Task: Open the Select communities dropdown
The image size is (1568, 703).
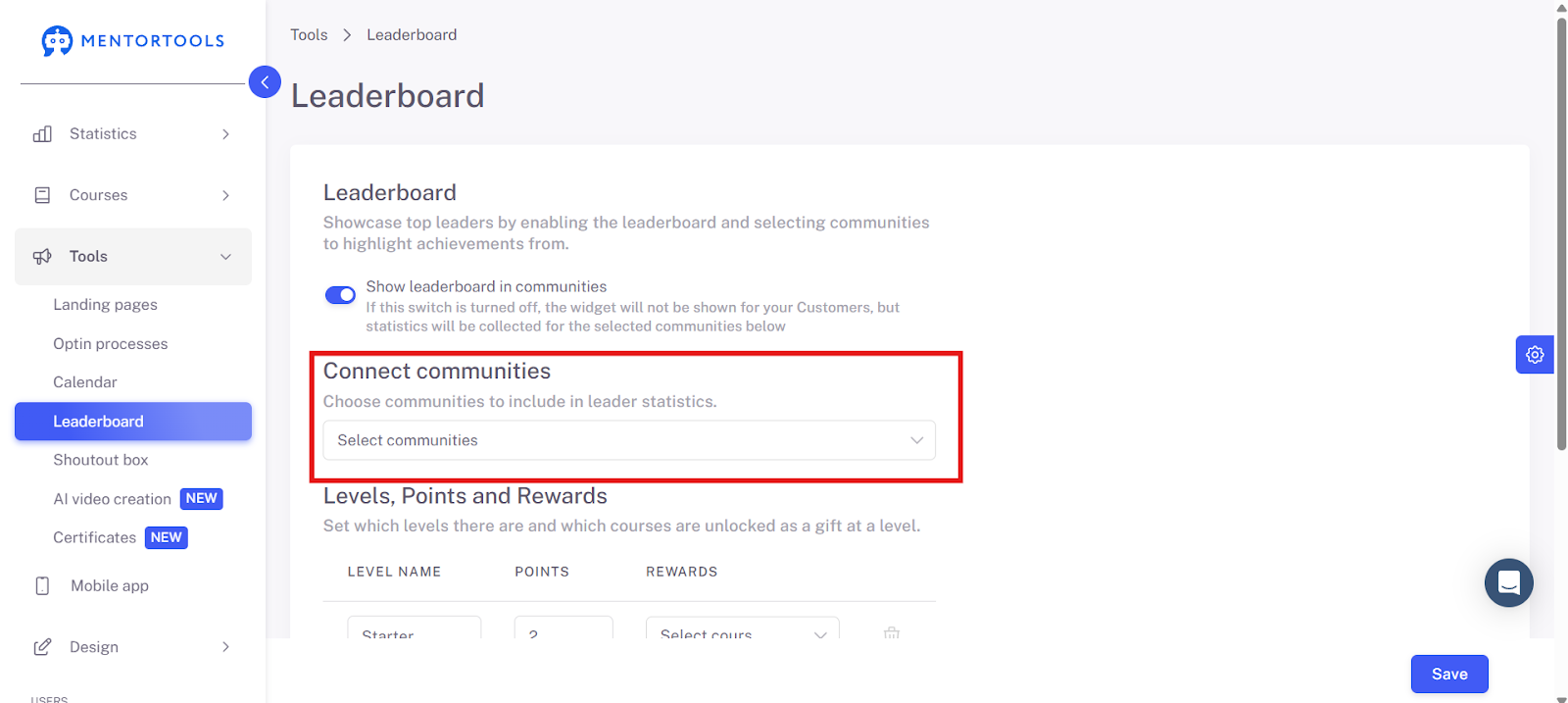Action: coord(629,440)
